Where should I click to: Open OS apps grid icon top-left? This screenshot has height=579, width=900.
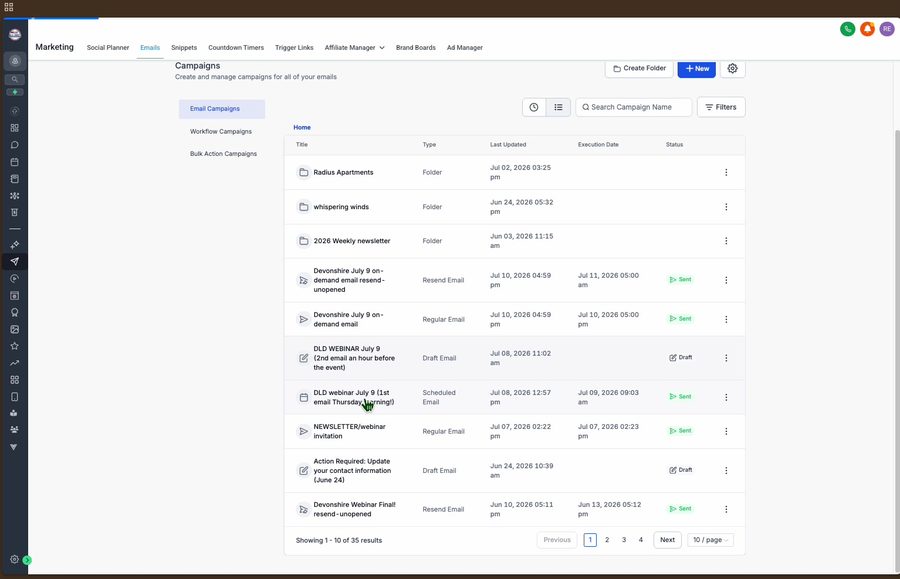(9, 7)
